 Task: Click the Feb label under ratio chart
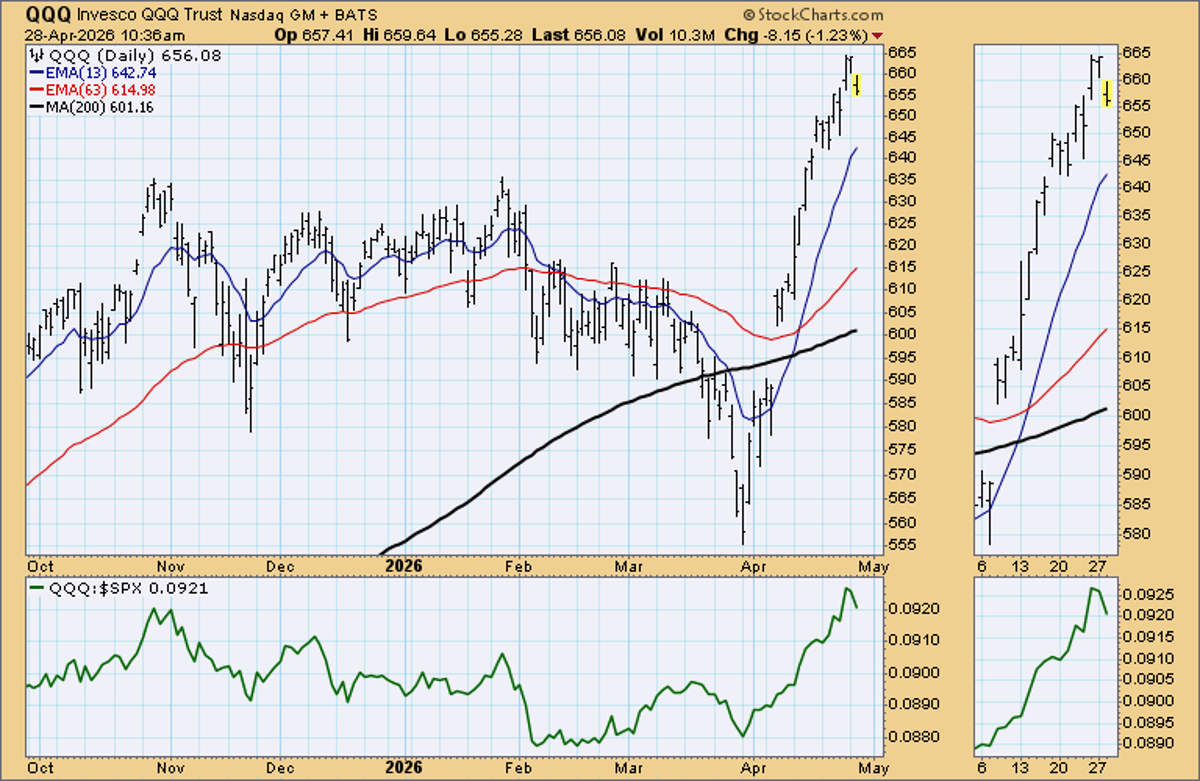pyautogui.click(x=518, y=768)
